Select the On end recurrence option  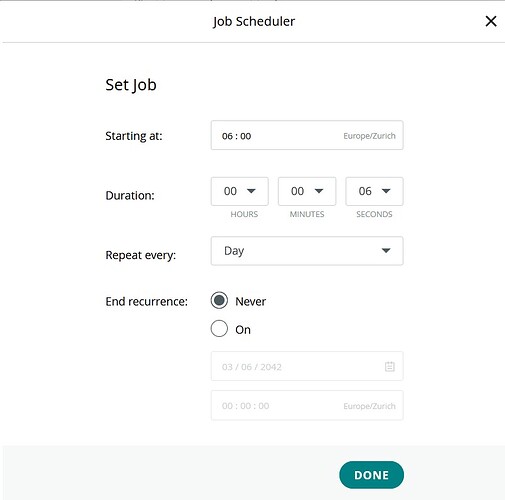(219, 329)
